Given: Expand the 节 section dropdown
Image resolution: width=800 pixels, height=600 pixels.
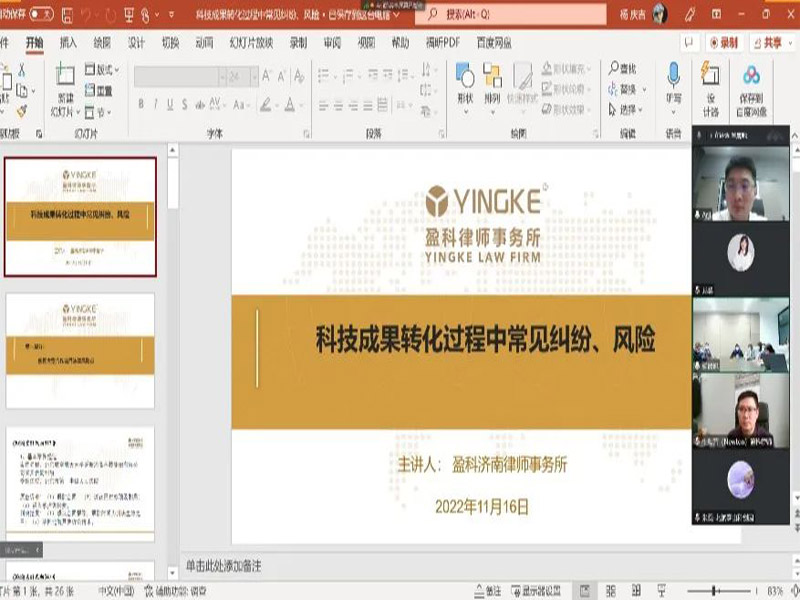Looking at the screenshot, I should tap(109, 112).
